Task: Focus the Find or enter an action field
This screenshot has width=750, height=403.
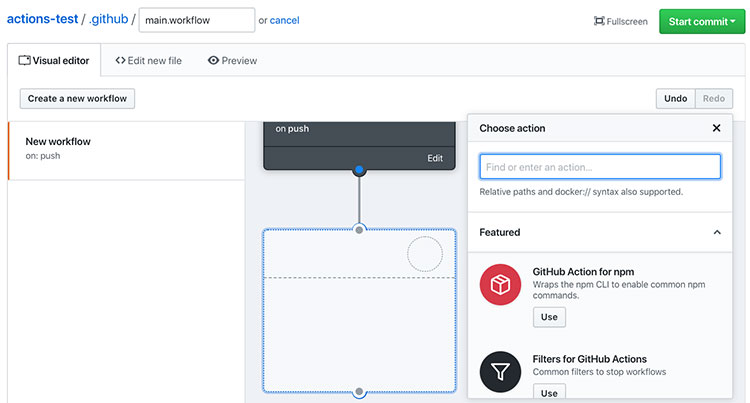Action: pyautogui.click(x=600, y=167)
